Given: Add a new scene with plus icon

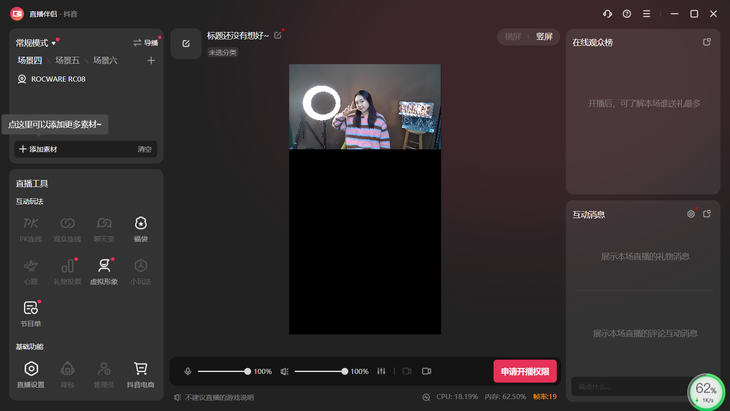Looking at the screenshot, I should [151, 61].
